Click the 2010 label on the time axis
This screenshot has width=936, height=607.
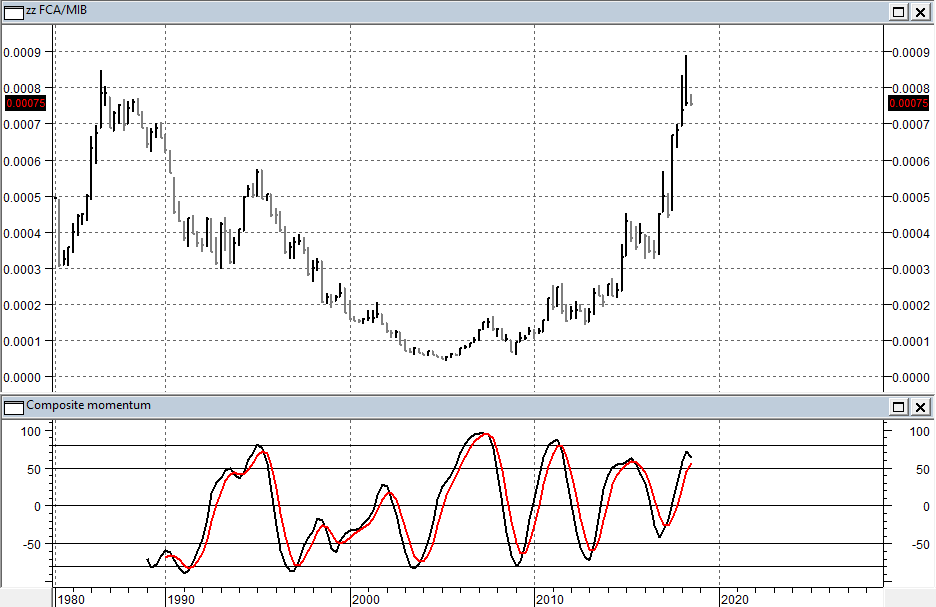[x=550, y=599]
